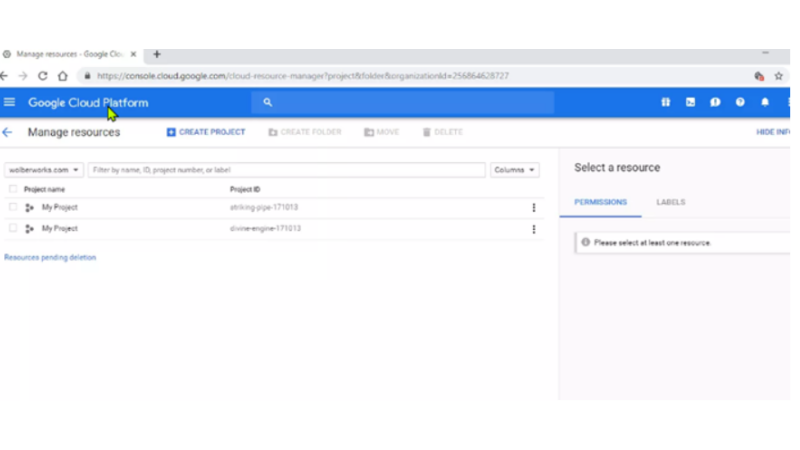
Task: Open the wolberworks.com organization dropdown
Action: coord(43,170)
